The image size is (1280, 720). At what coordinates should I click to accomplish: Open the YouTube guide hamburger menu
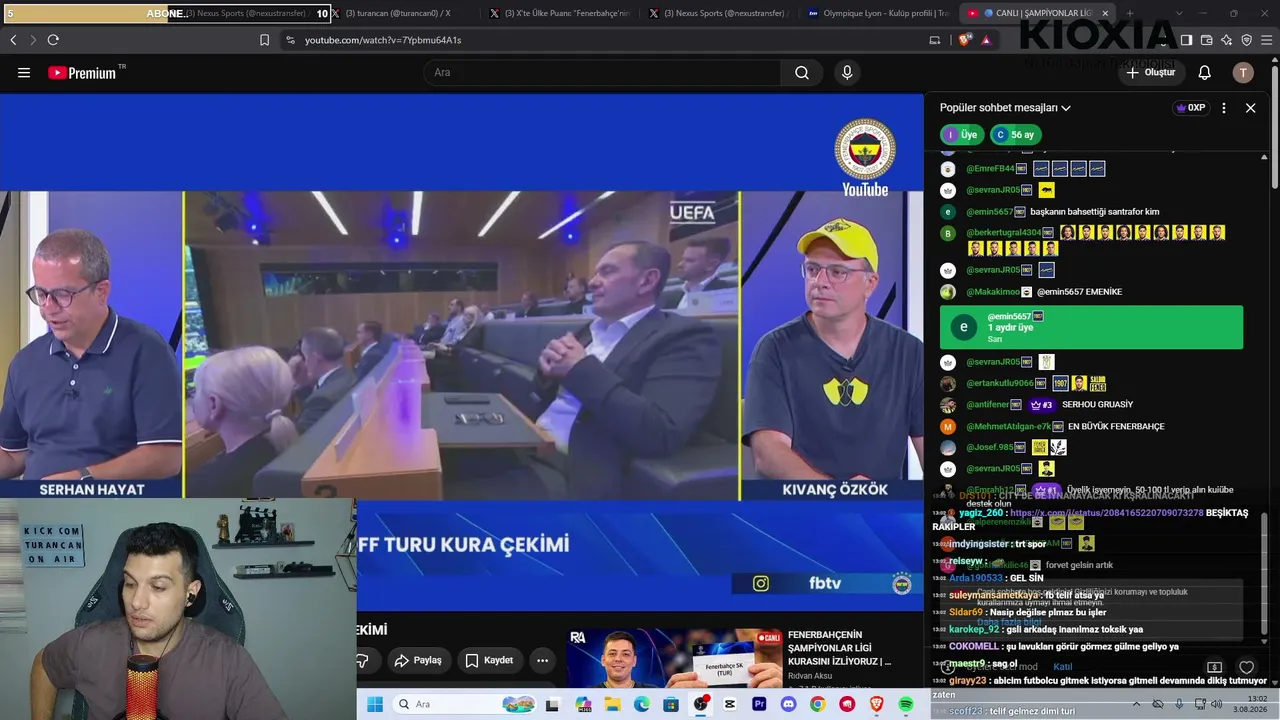[24, 72]
